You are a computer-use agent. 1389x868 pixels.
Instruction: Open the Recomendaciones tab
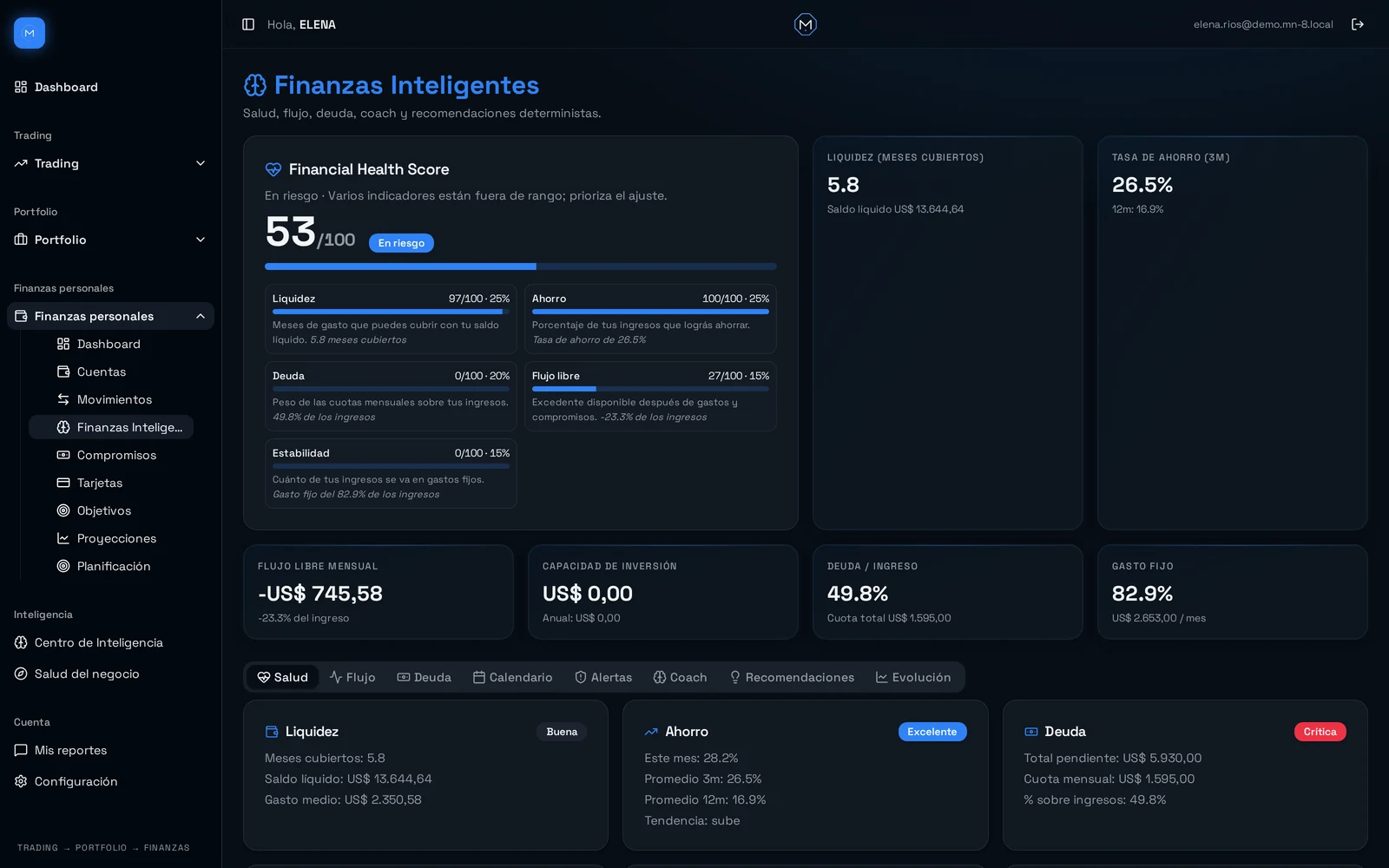(792, 677)
